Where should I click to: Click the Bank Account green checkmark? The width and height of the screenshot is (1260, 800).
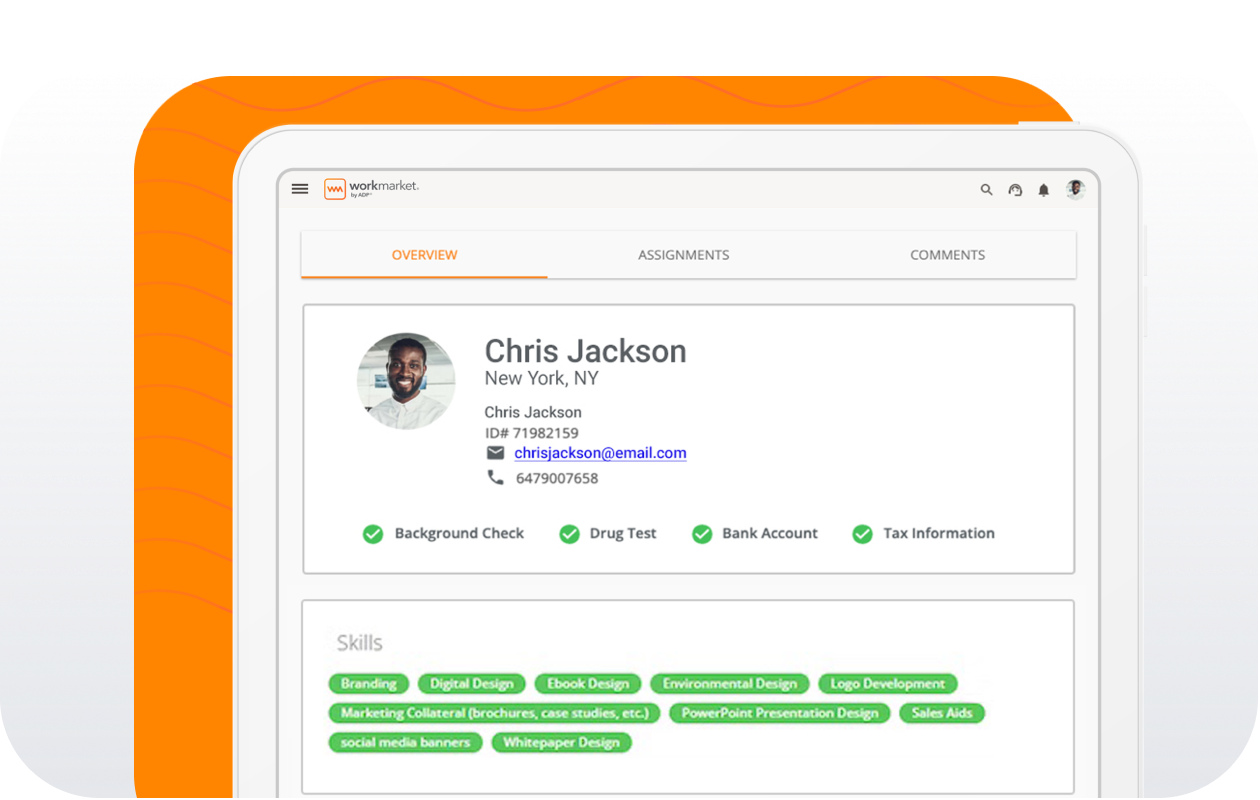pyautogui.click(x=702, y=534)
